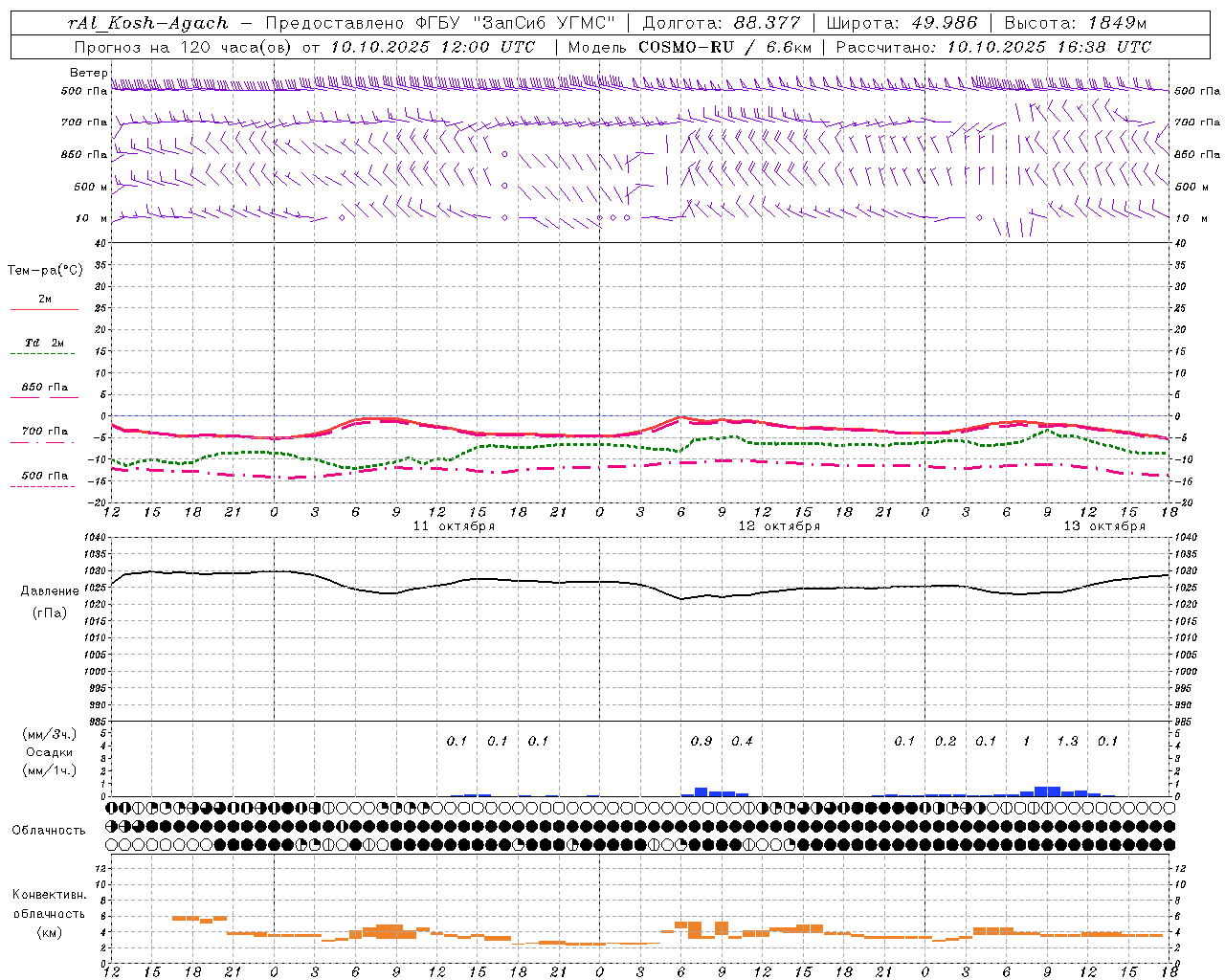
Task: Click the (гПа) unit under Давление
Action: point(50,613)
